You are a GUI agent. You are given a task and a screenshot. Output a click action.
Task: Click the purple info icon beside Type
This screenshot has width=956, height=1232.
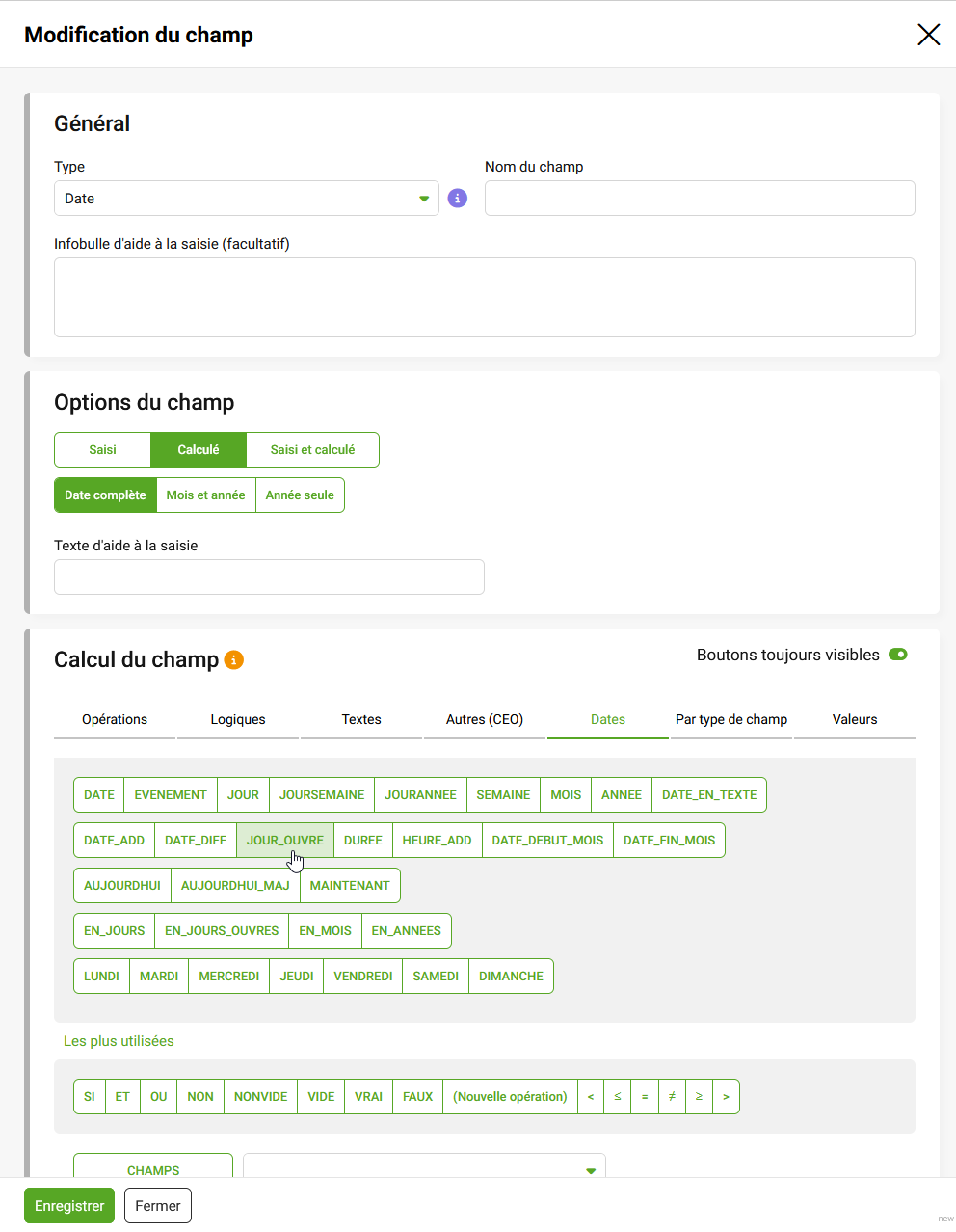tap(458, 198)
